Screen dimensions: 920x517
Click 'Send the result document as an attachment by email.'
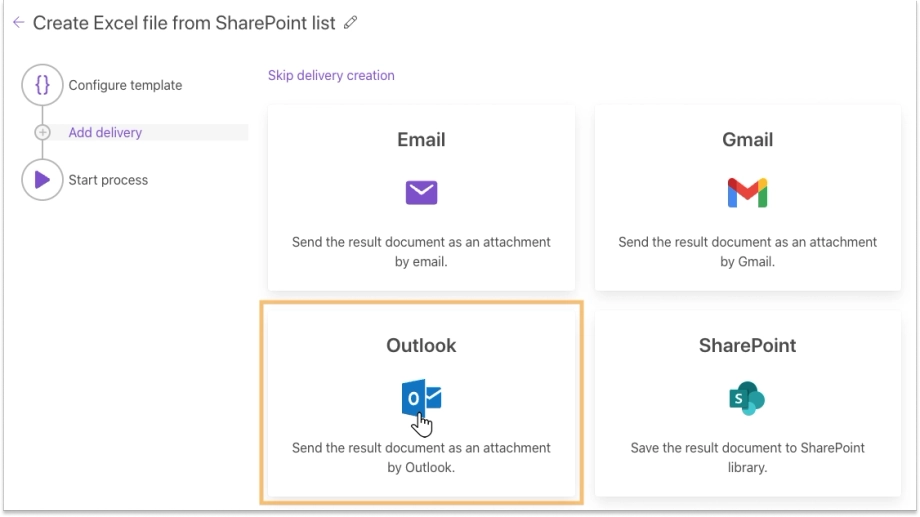(x=421, y=252)
